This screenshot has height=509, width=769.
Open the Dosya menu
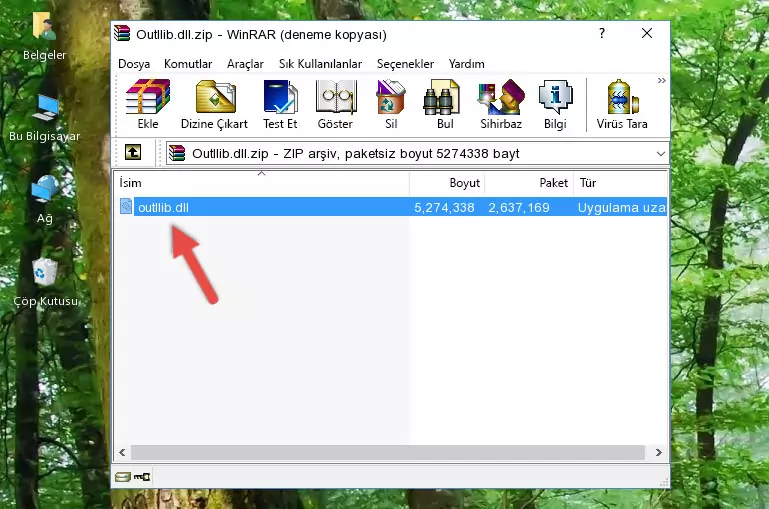coord(134,64)
